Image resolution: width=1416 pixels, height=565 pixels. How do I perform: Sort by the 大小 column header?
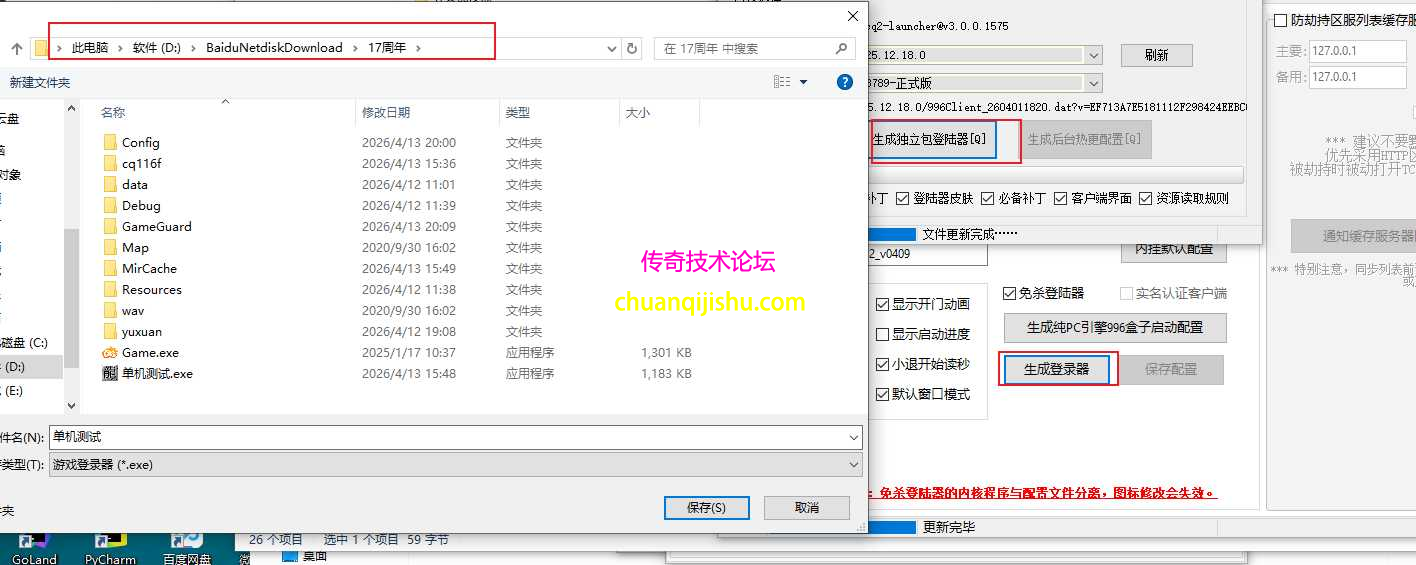point(637,113)
